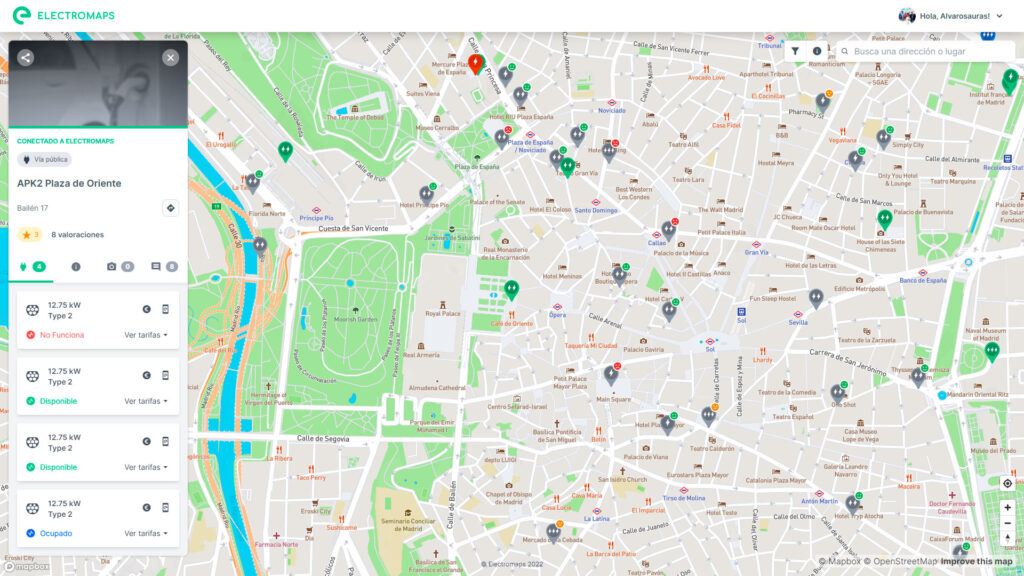Zoom in on the map

pos(1007,507)
